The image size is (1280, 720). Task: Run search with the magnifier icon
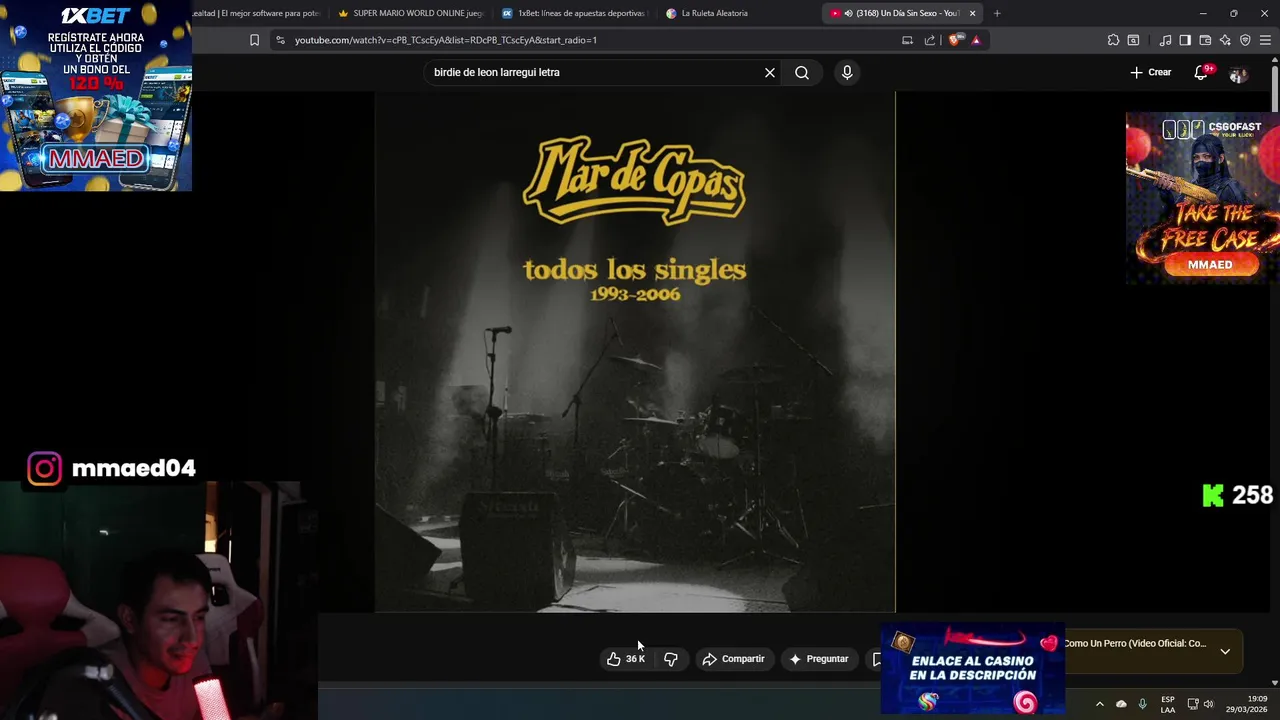pos(802,72)
